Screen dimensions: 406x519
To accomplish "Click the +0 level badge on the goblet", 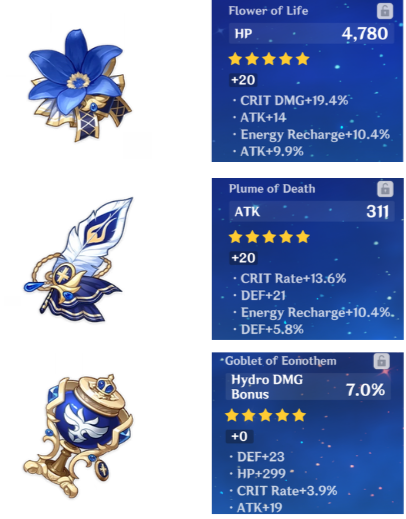I will click(239, 436).
